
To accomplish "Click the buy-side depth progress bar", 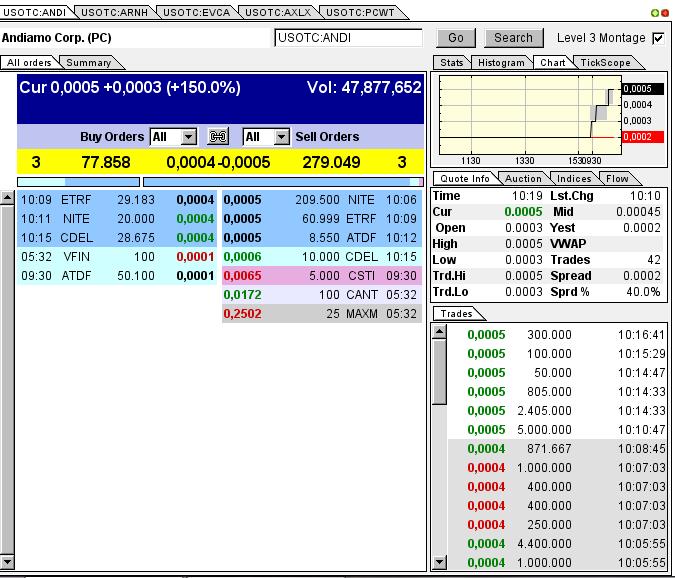I will (x=78, y=182).
